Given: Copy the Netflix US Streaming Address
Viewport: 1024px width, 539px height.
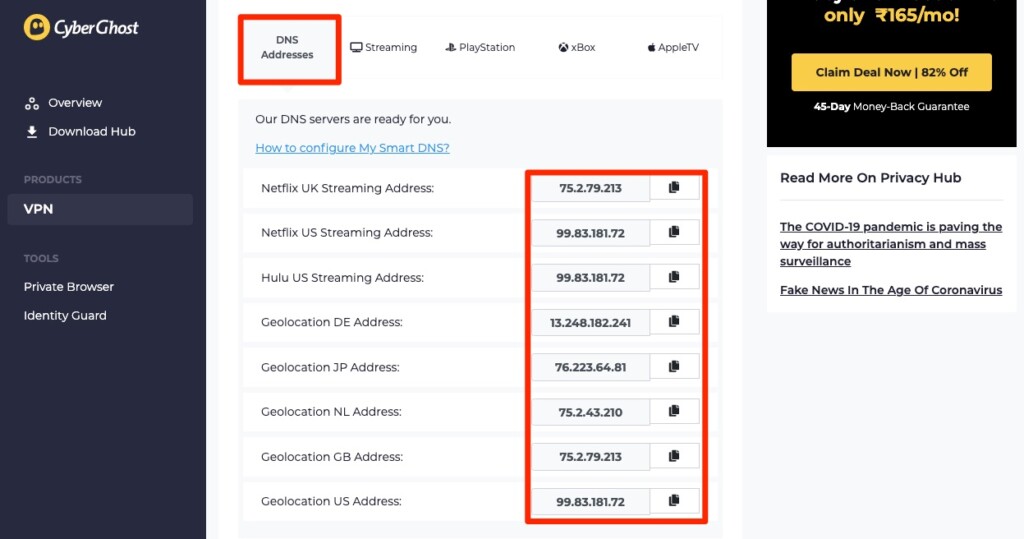Looking at the screenshot, I should pyautogui.click(x=674, y=232).
